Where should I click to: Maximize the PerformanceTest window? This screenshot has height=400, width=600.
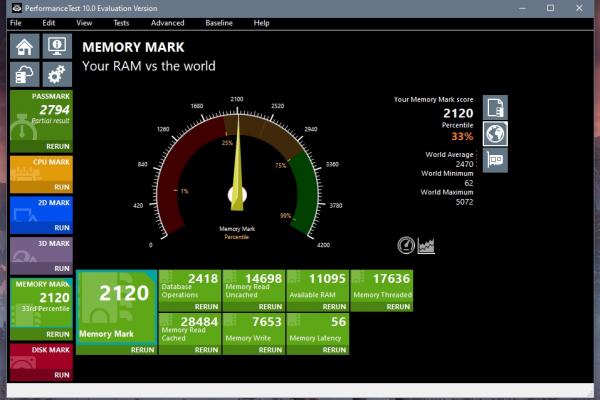click(x=550, y=8)
